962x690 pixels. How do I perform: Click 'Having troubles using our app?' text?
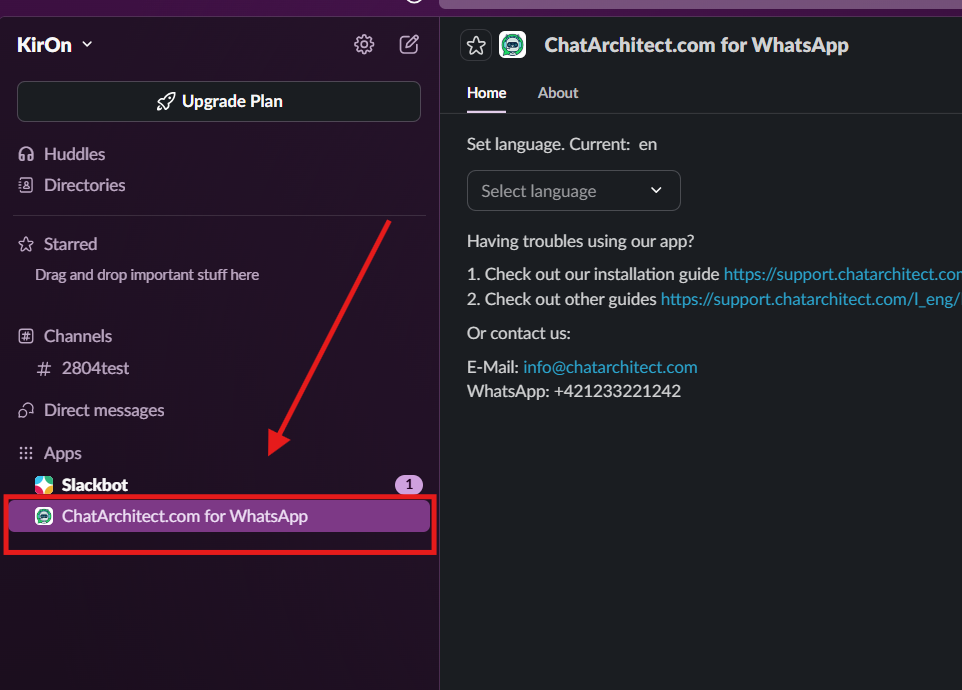(580, 242)
